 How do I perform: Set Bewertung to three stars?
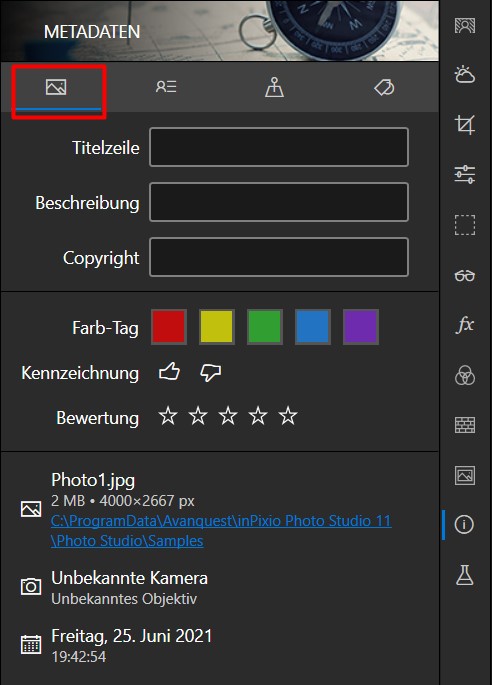point(228,416)
